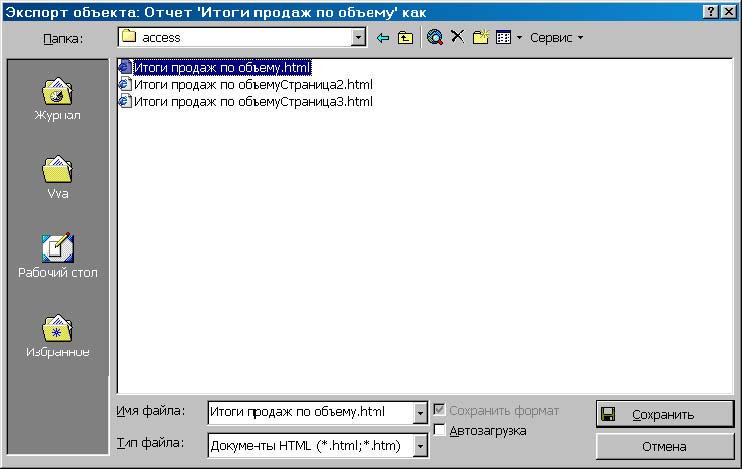Go up one folder level
Viewport: 742px width, 469px height.
[x=404, y=38]
